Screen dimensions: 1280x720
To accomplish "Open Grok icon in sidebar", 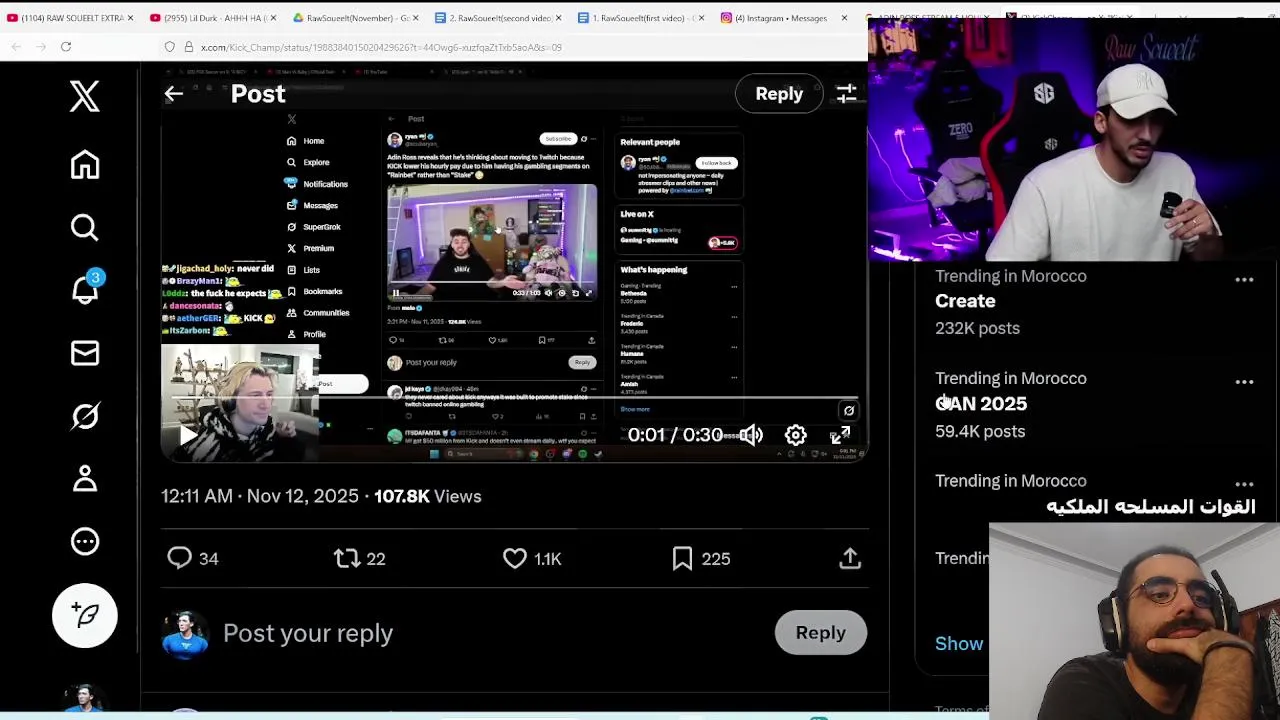I will coord(85,416).
